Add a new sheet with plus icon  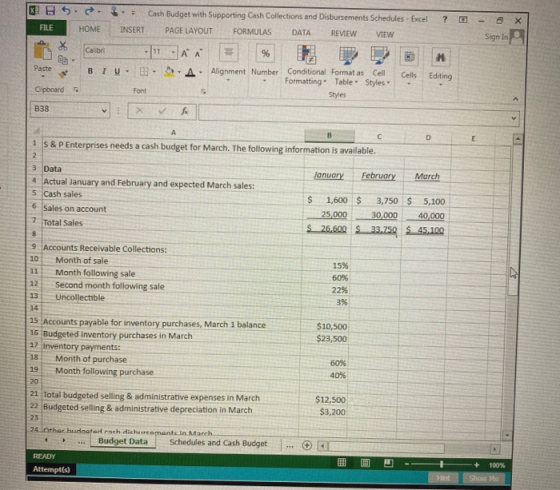click(307, 445)
